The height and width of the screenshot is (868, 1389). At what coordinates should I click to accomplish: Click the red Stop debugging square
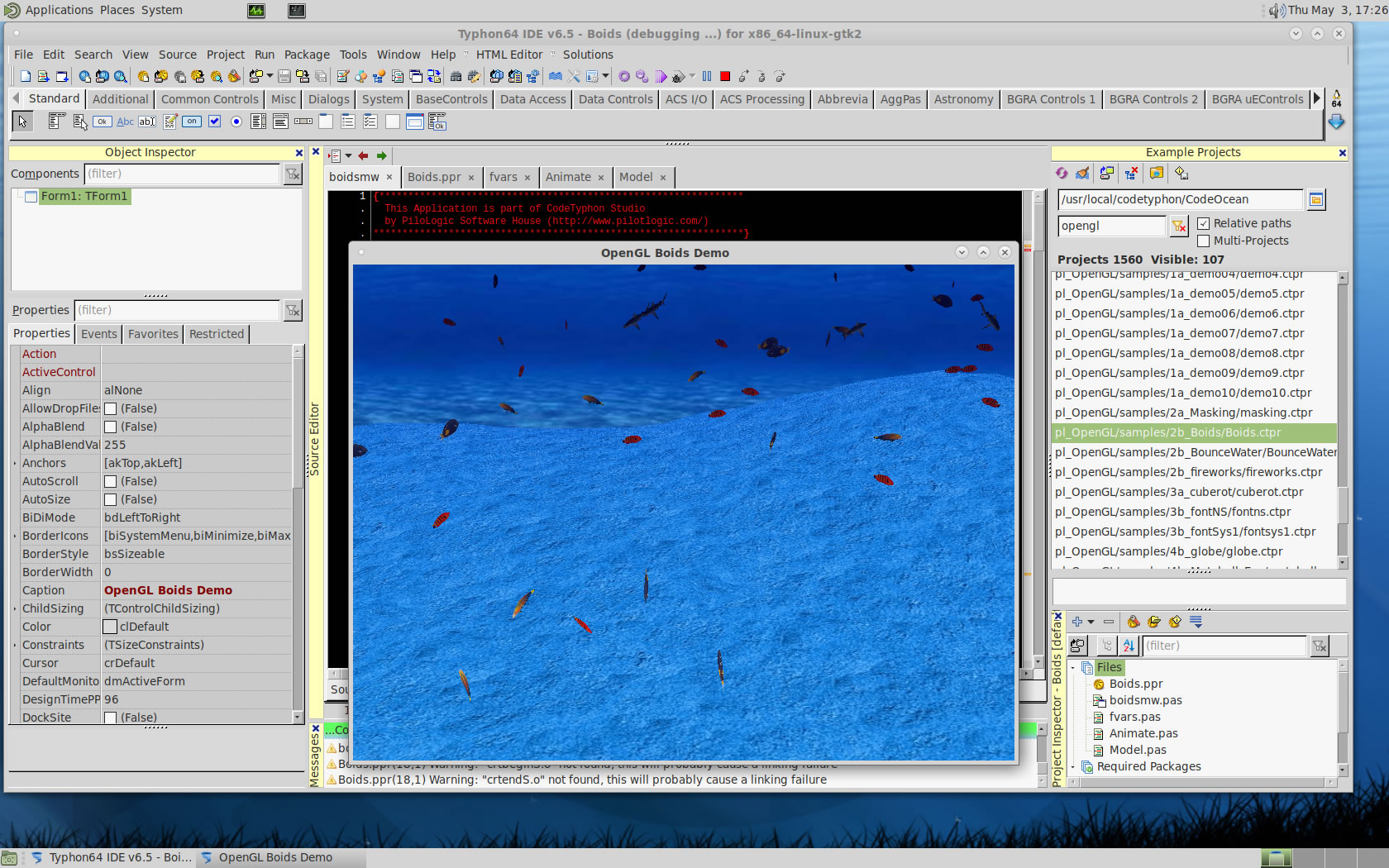[x=725, y=76]
